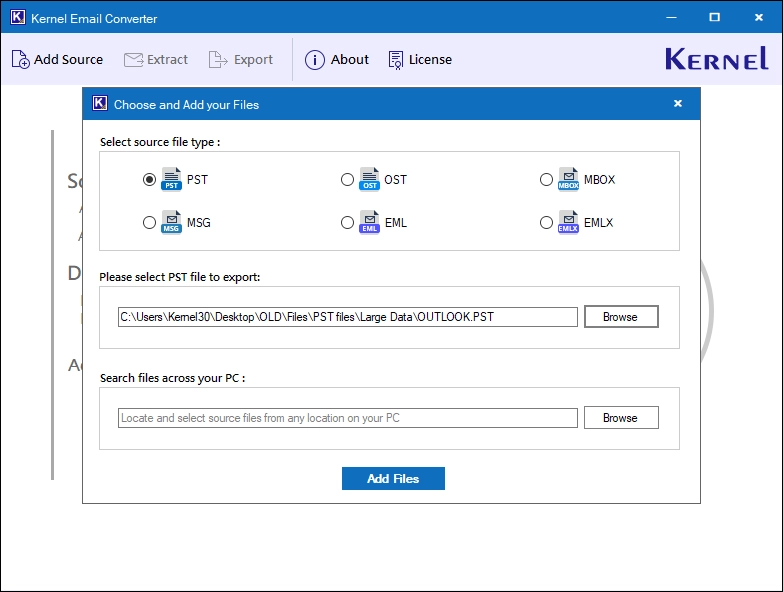This screenshot has height=592, width=783.
Task: Click the MSG label text
Action: pyautogui.click(x=199, y=223)
